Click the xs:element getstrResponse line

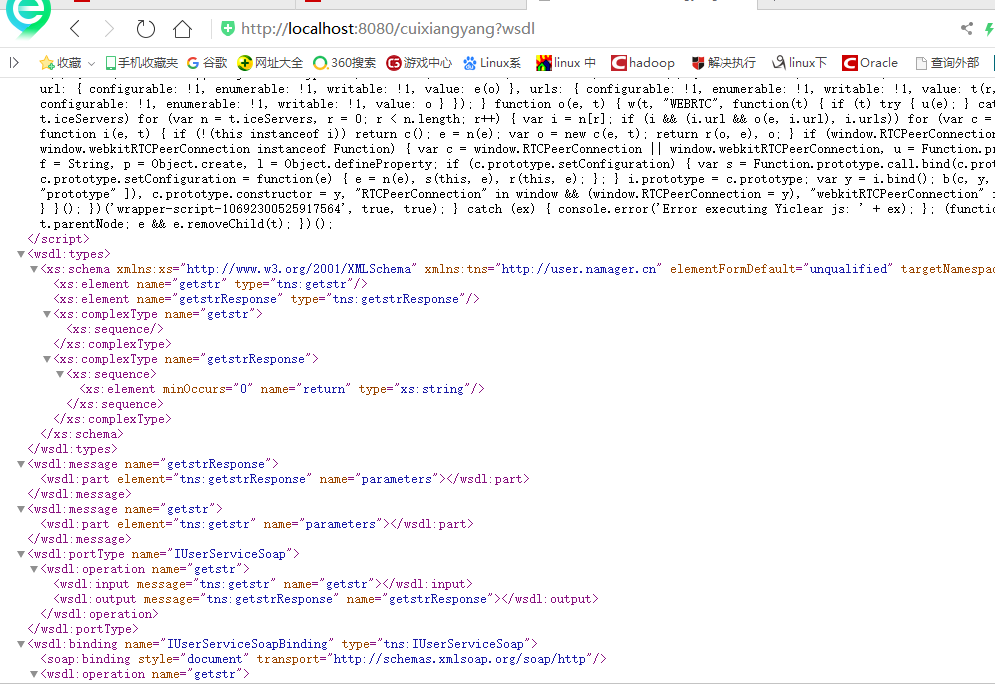pyautogui.click(x=267, y=299)
